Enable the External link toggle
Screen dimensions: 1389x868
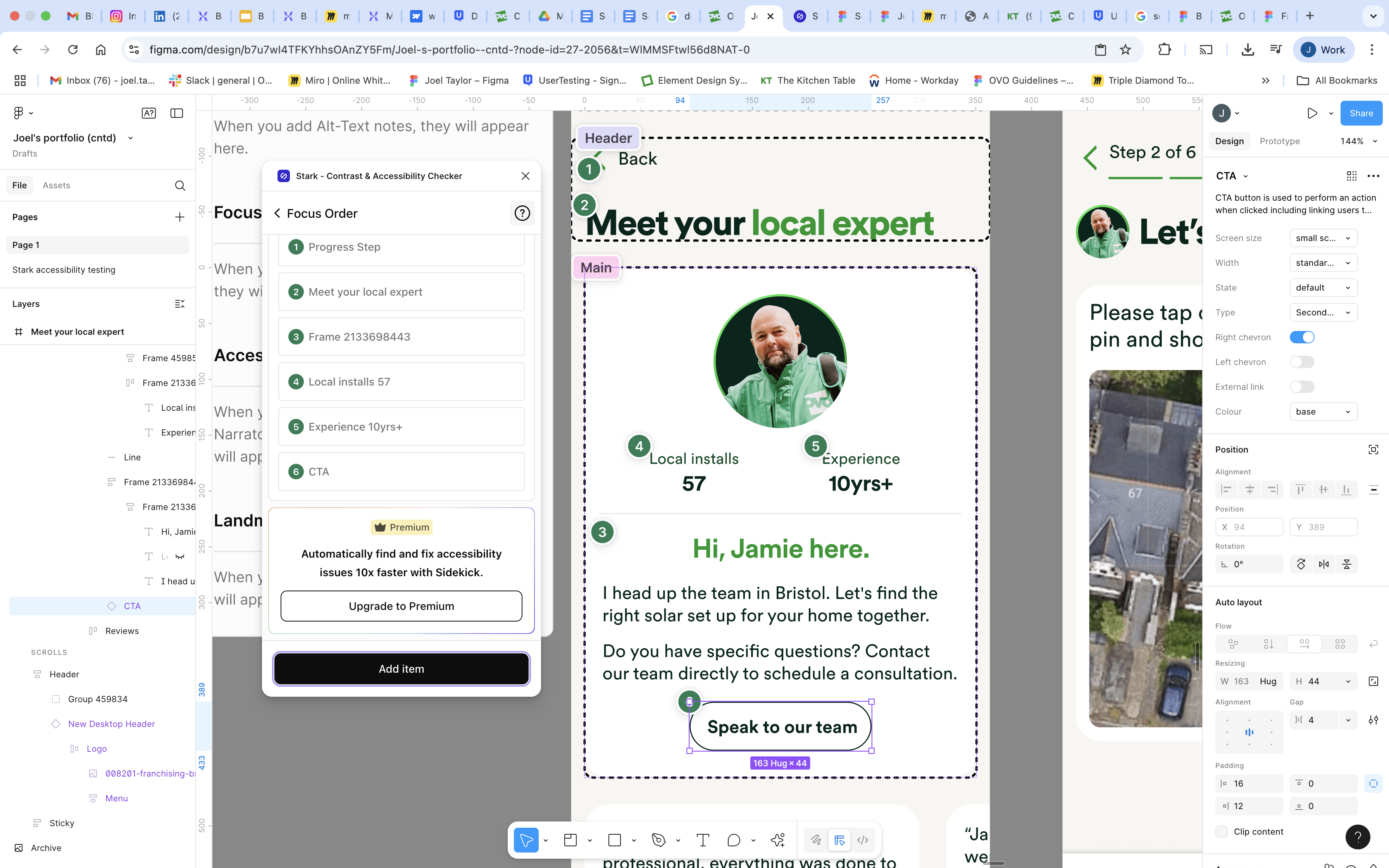1302,387
